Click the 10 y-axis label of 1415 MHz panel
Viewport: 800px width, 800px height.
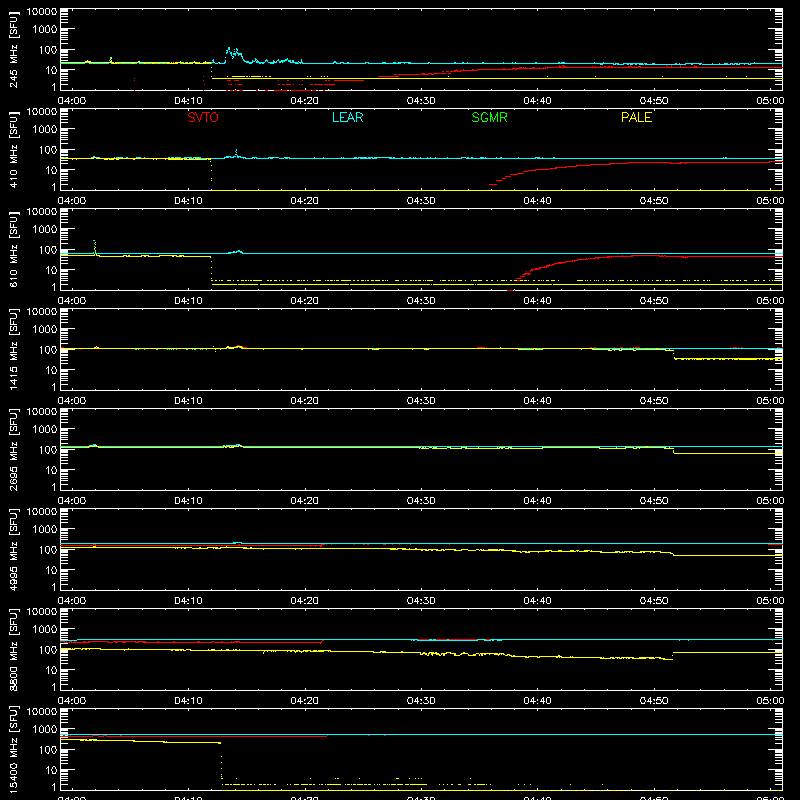click(x=51, y=370)
